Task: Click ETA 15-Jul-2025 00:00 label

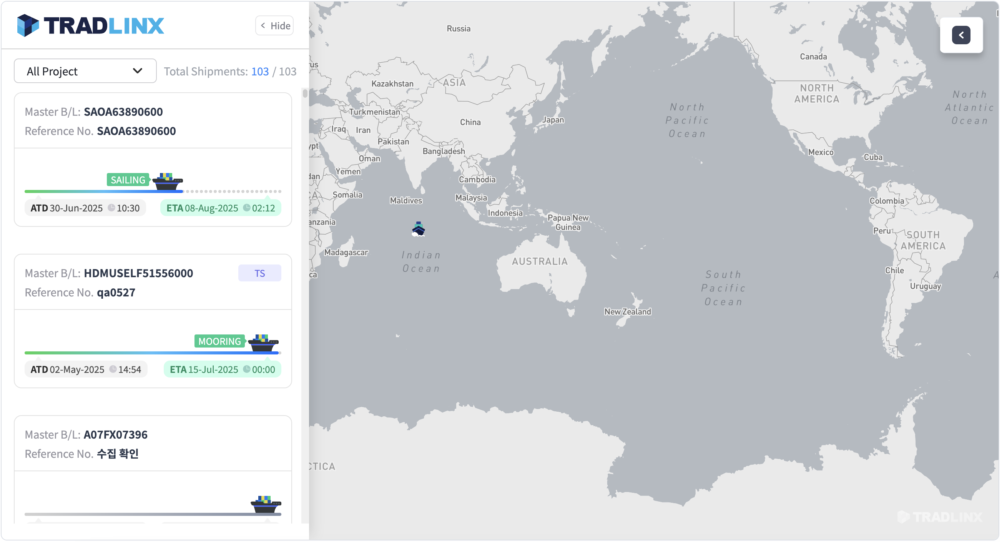Action: [222, 369]
